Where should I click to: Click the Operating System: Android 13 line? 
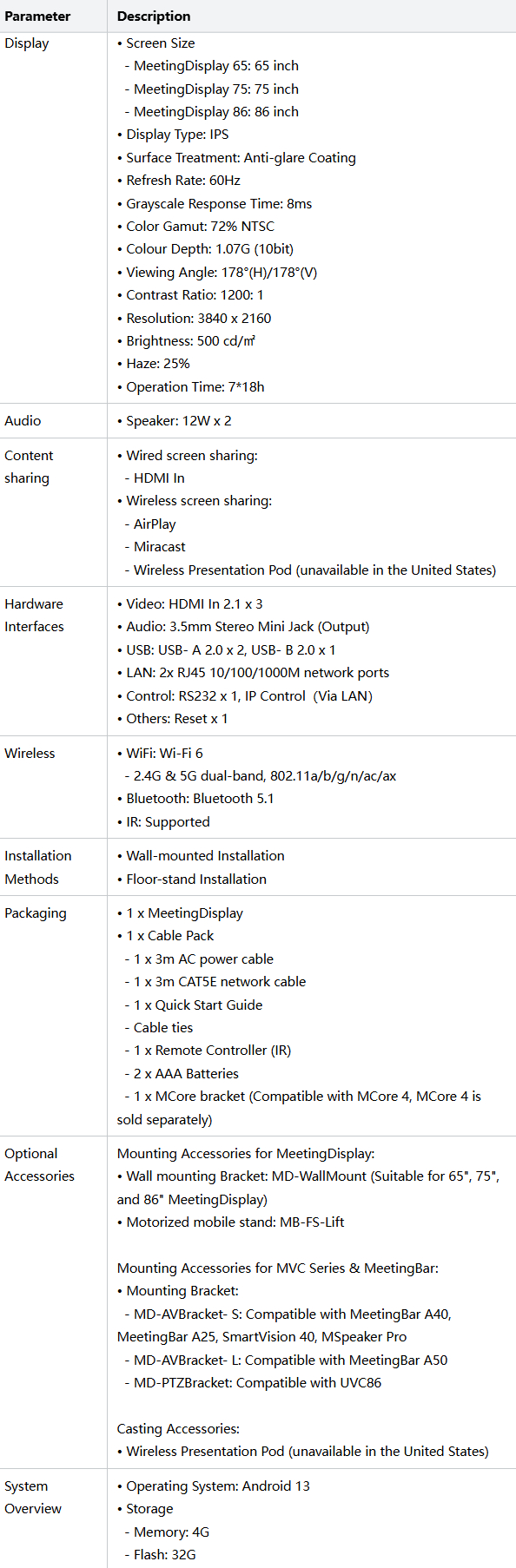click(214, 1486)
